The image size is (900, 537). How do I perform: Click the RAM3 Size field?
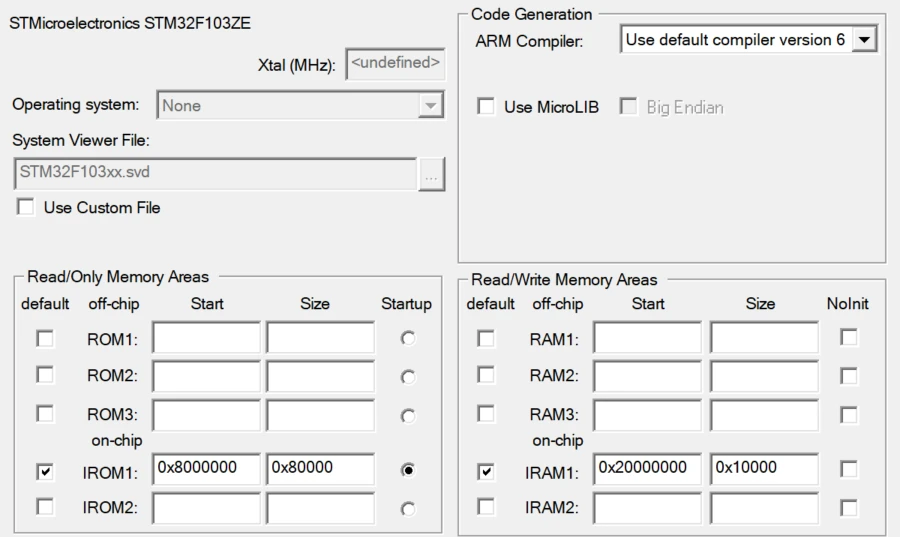pyautogui.click(x=765, y=415)
